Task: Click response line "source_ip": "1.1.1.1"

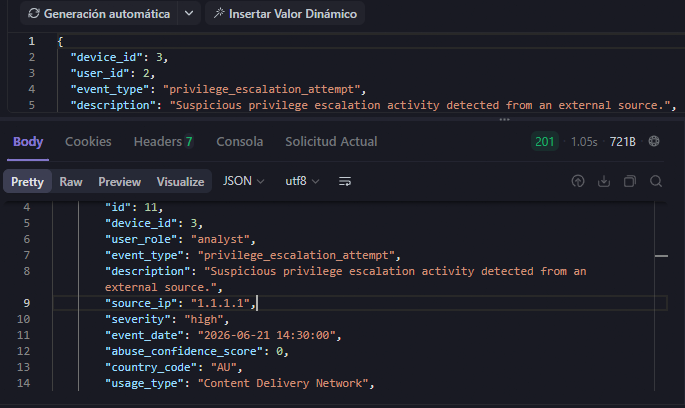Action: [x=180, y=303]
